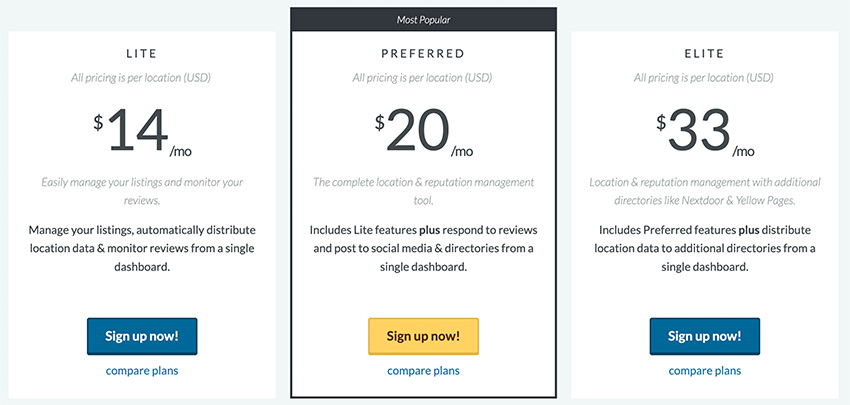This screenshot has height=405, width=850.
Task: Click the Lite plan Sign up now button
Action: click(x=142, y=336)
